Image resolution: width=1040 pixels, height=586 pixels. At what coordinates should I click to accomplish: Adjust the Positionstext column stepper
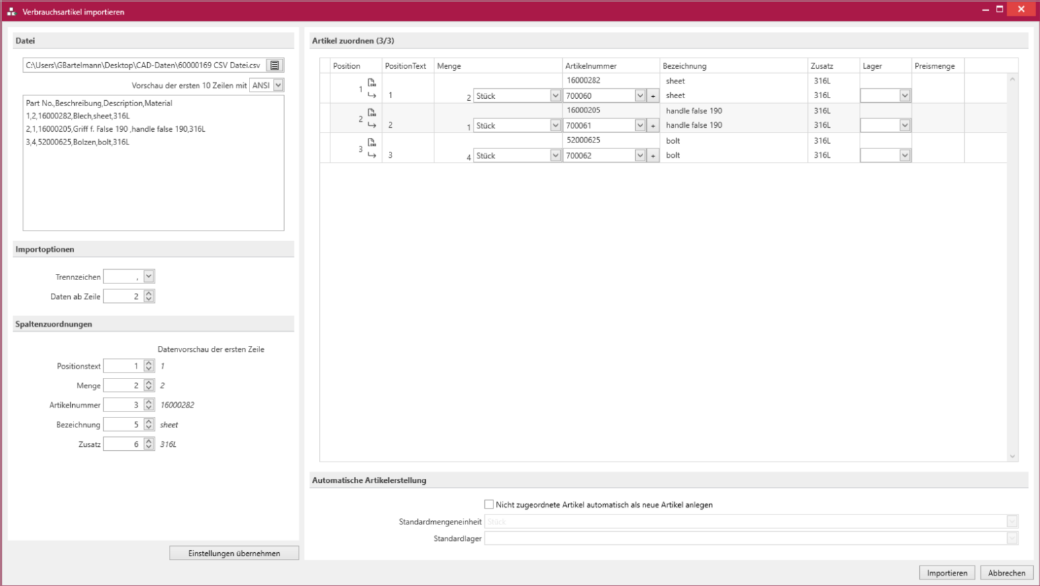[149, 366]
